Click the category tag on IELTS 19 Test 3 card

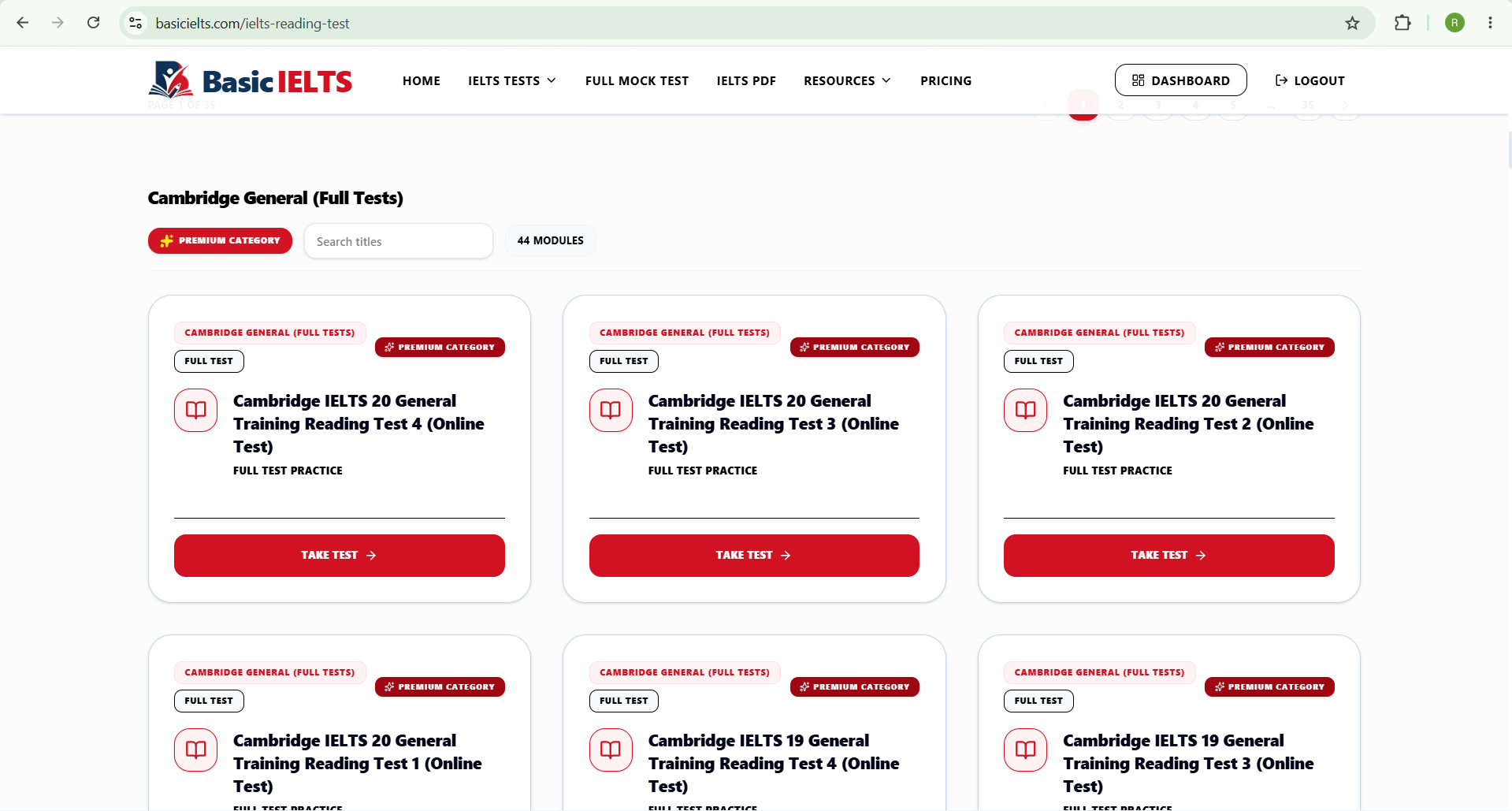[1099, 672]
